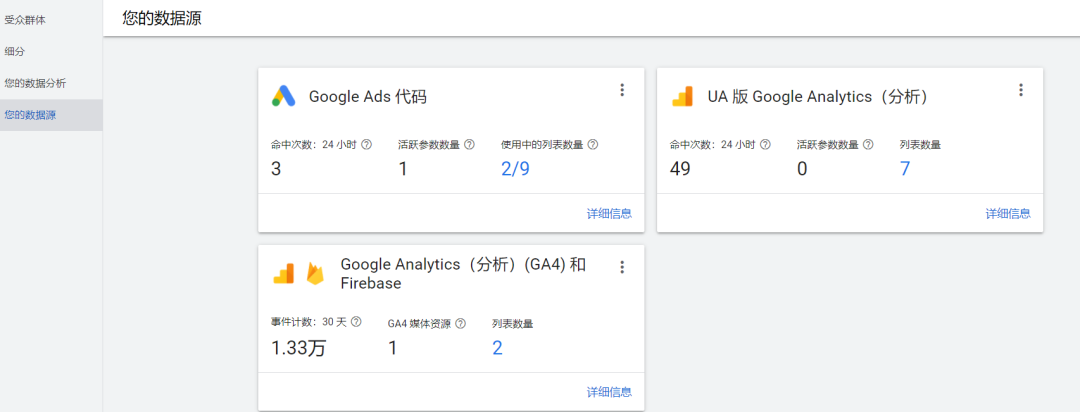Open the GA4 和 Firebase card's three-dot menu
Image resolution: width=1080 pixels, height=412 pixels.
click(622, 267)
